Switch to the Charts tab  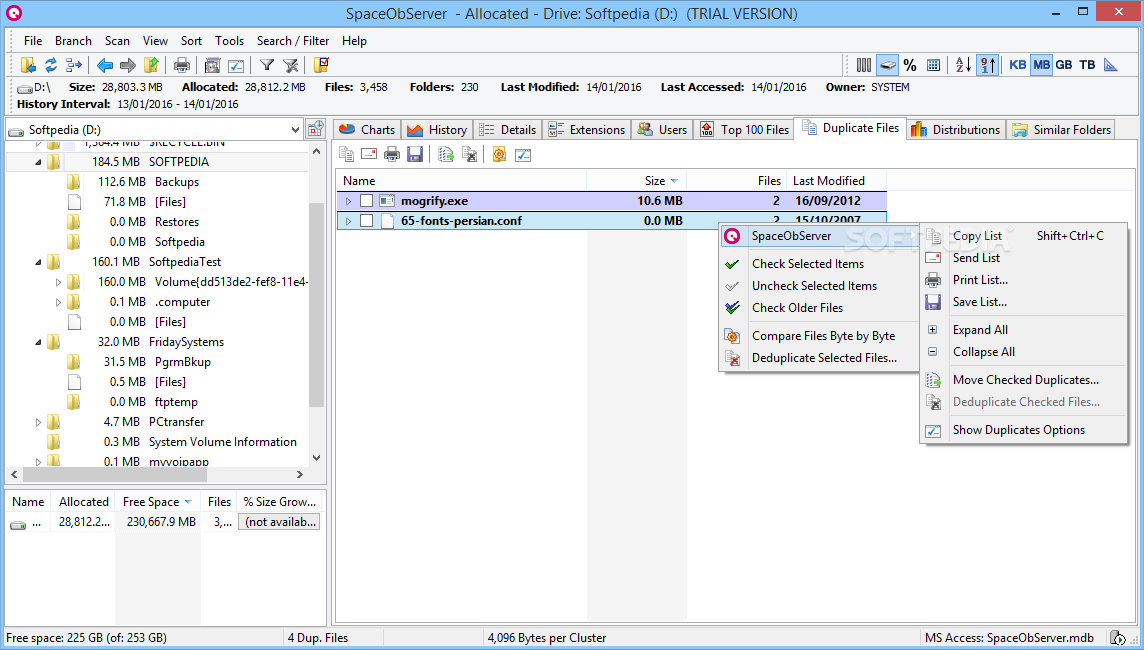point(368,129)
